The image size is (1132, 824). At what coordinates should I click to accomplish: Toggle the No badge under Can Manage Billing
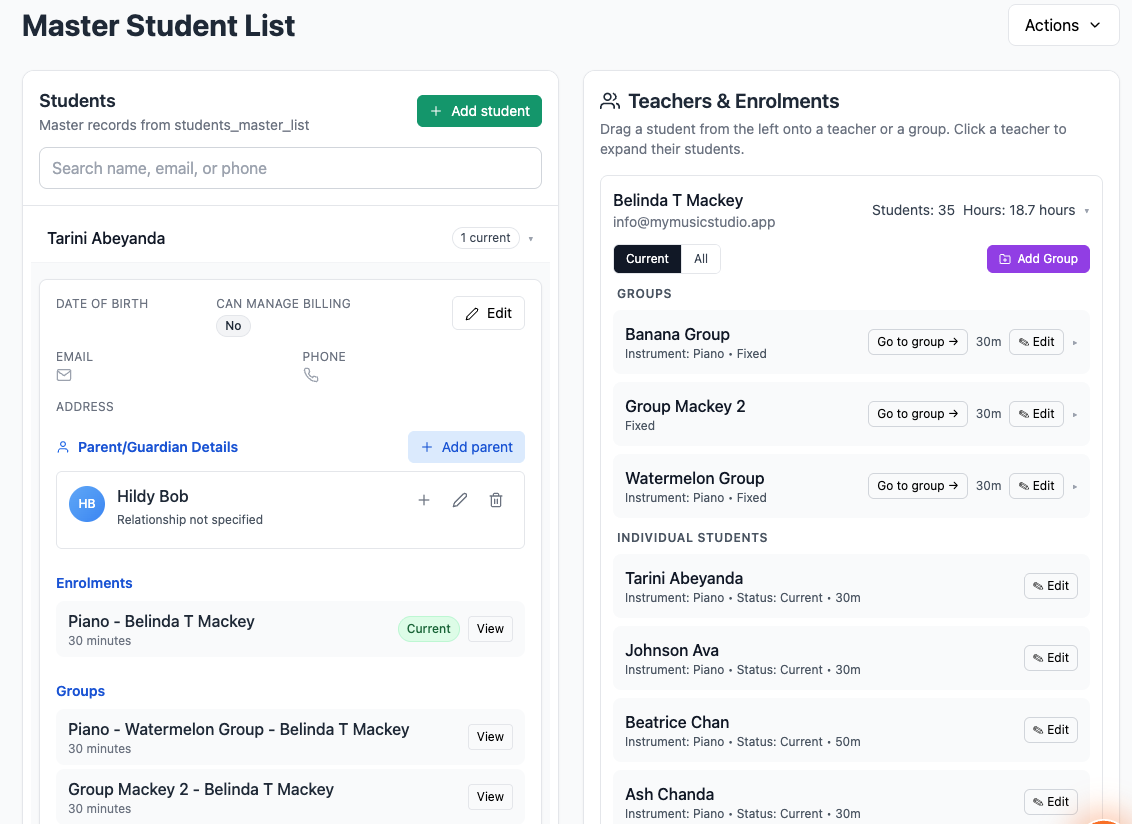233,326
